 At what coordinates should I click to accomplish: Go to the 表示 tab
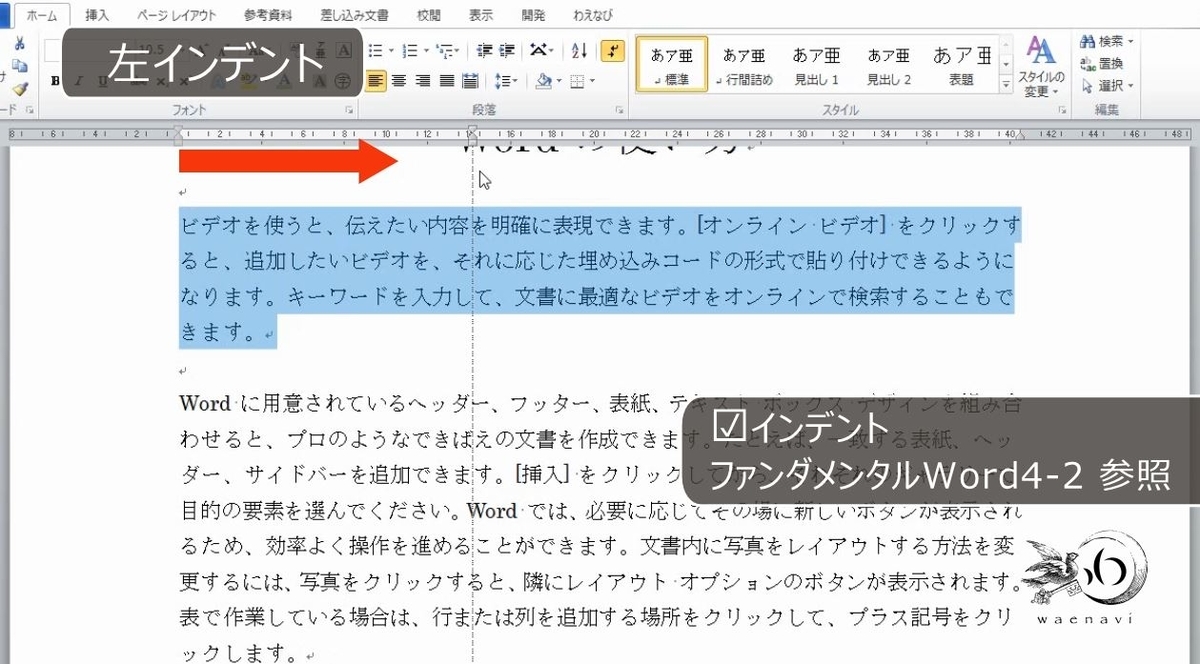point(481,16)
